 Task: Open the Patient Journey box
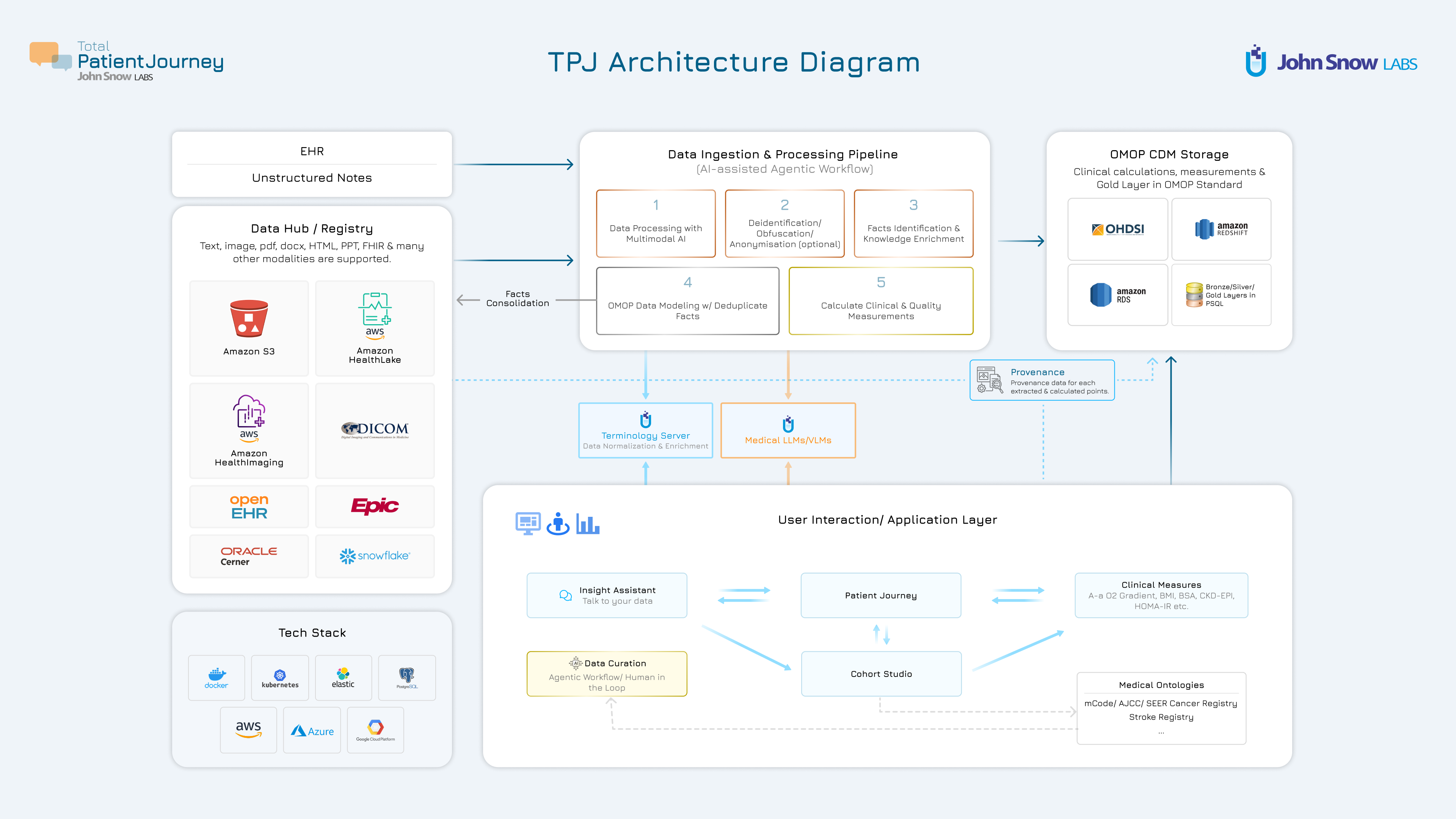tap(880, 595)
